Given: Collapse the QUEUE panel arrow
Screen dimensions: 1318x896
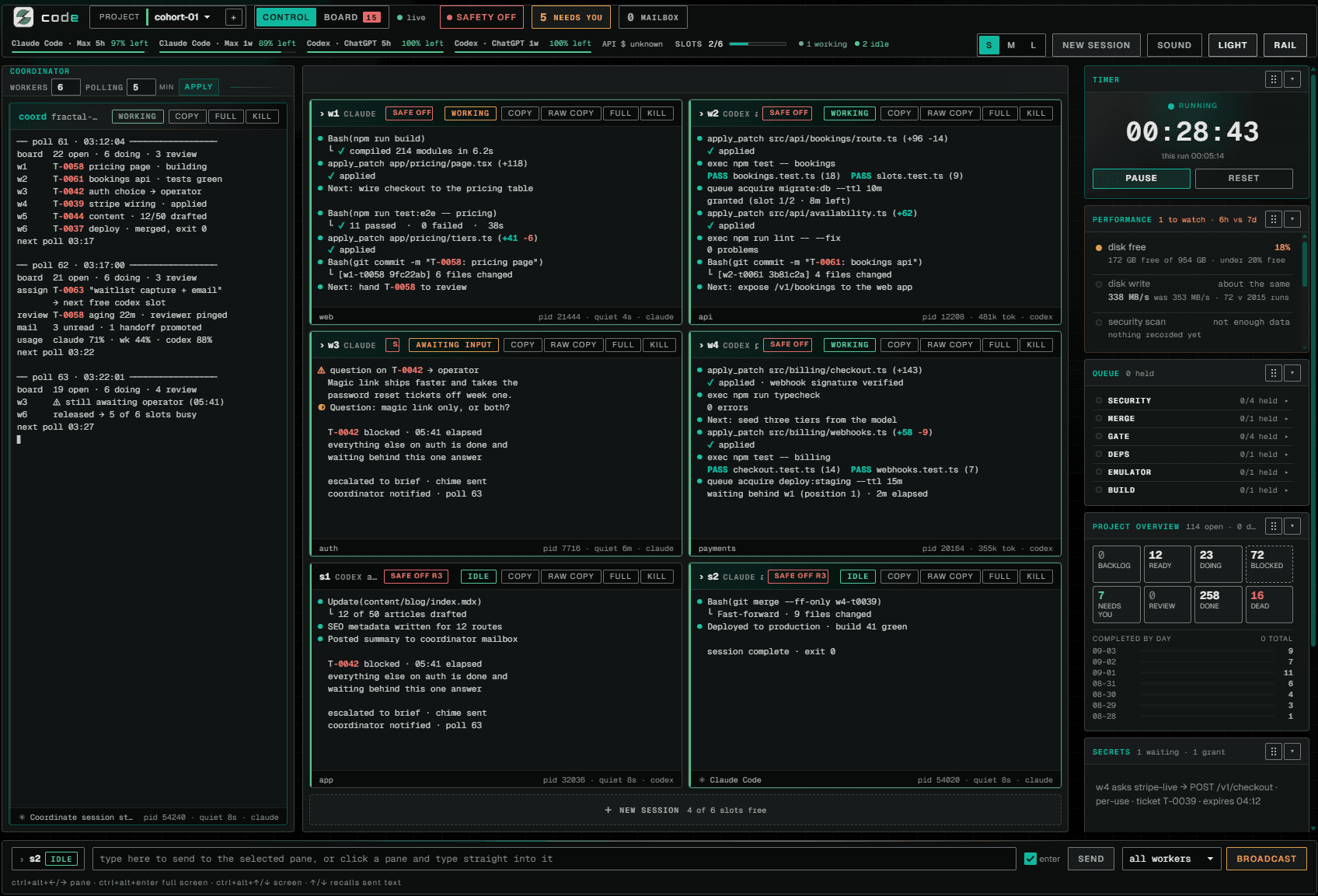Looking at the screenshot, I should [x=1292, y=373].
